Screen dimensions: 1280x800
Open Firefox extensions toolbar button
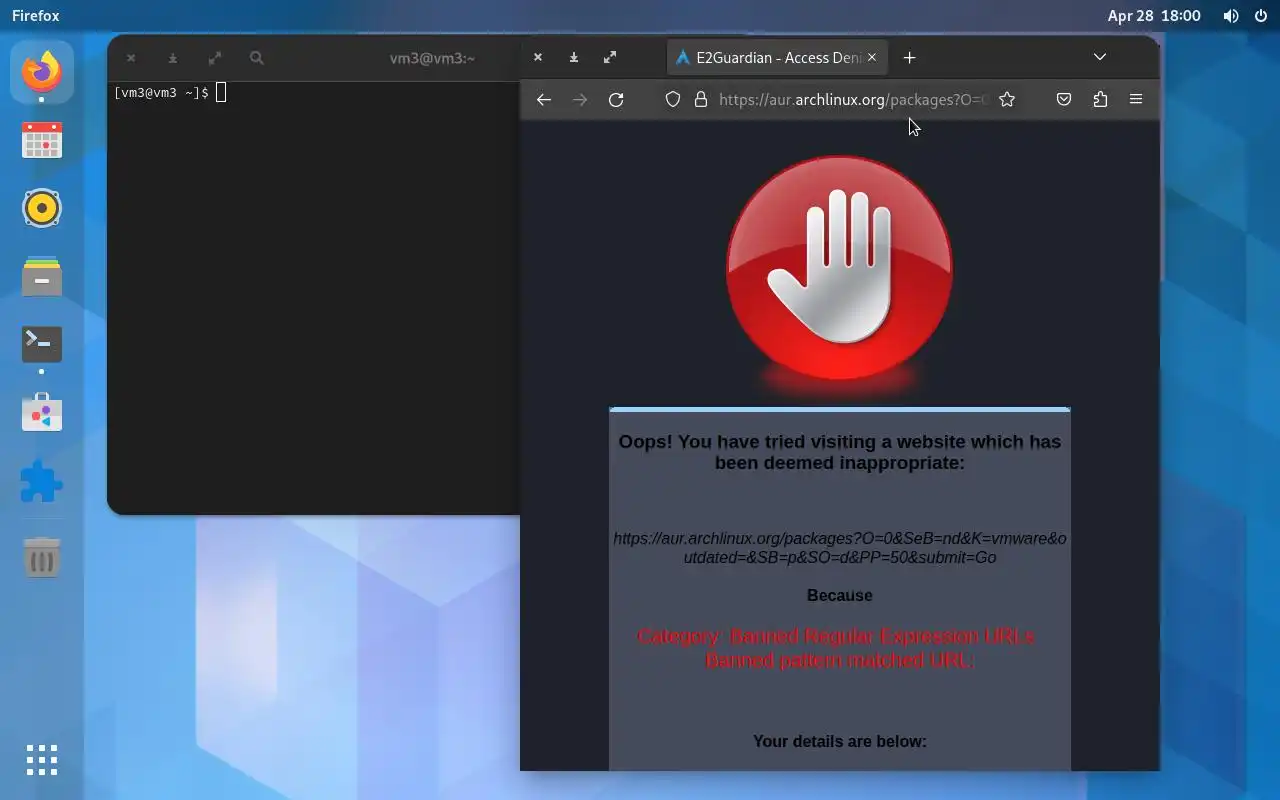click(1100, 99)
